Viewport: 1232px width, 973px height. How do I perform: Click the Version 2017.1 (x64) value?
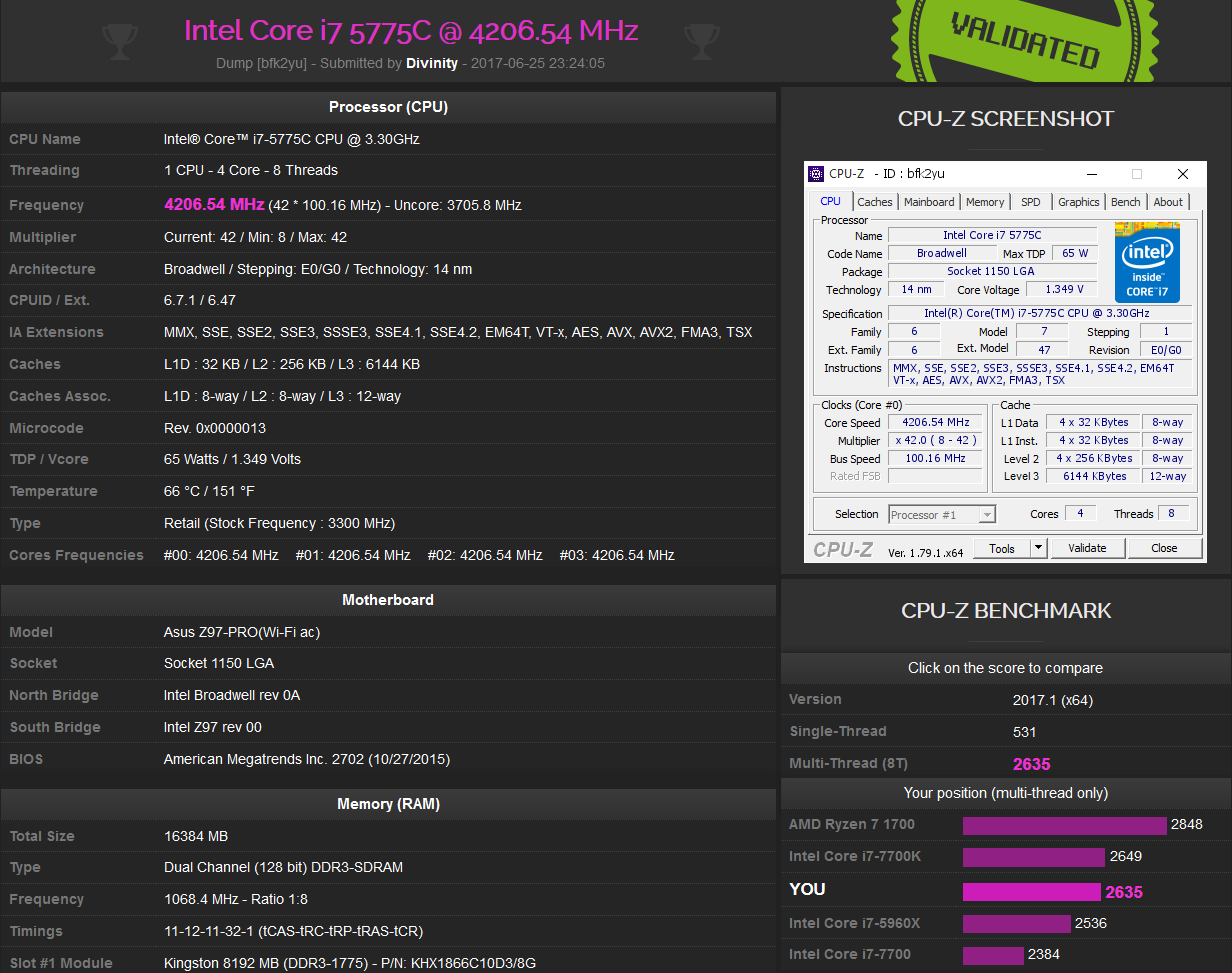[1054, 700]
